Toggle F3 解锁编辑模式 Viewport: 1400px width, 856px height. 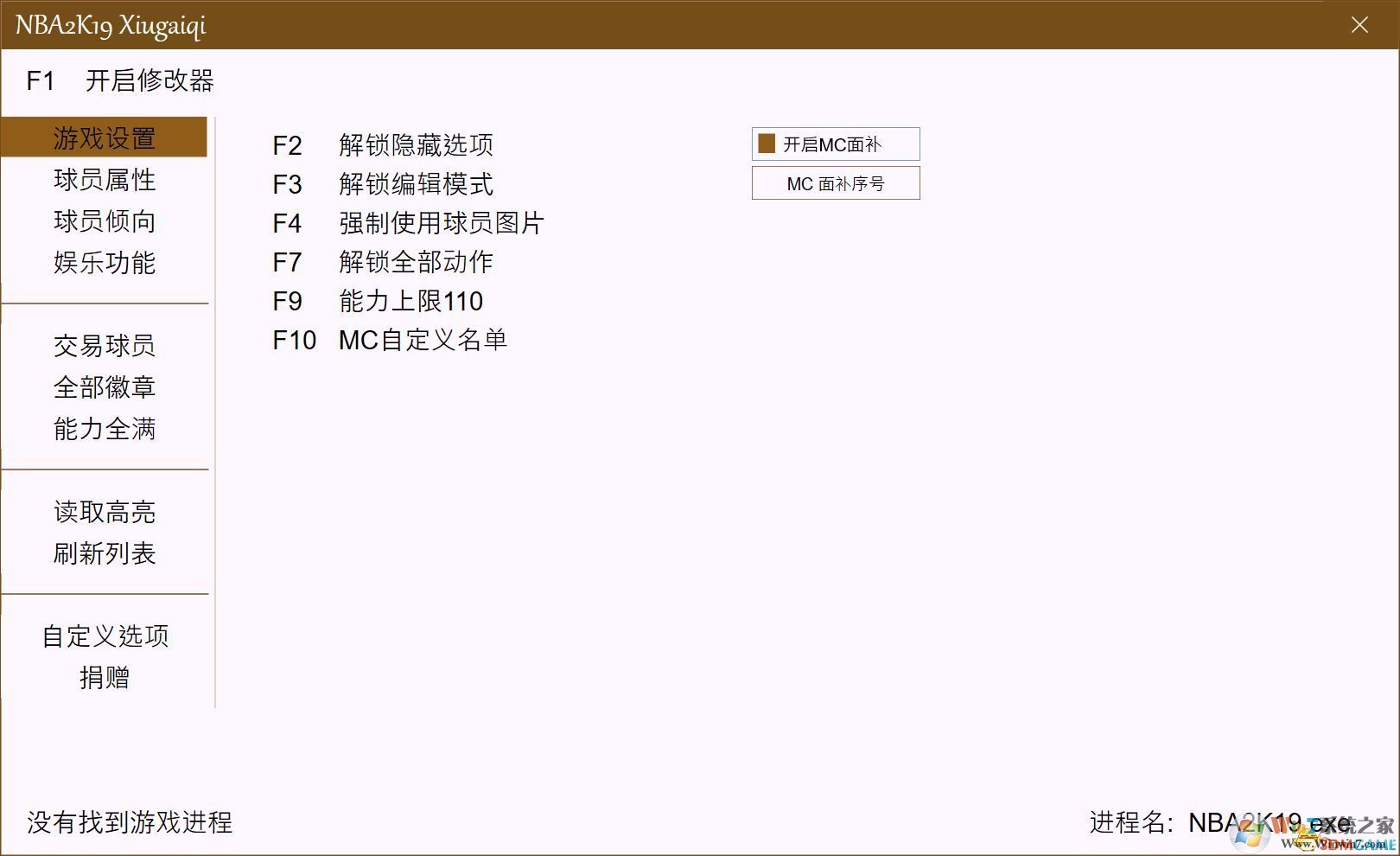(x=383, y=184)
